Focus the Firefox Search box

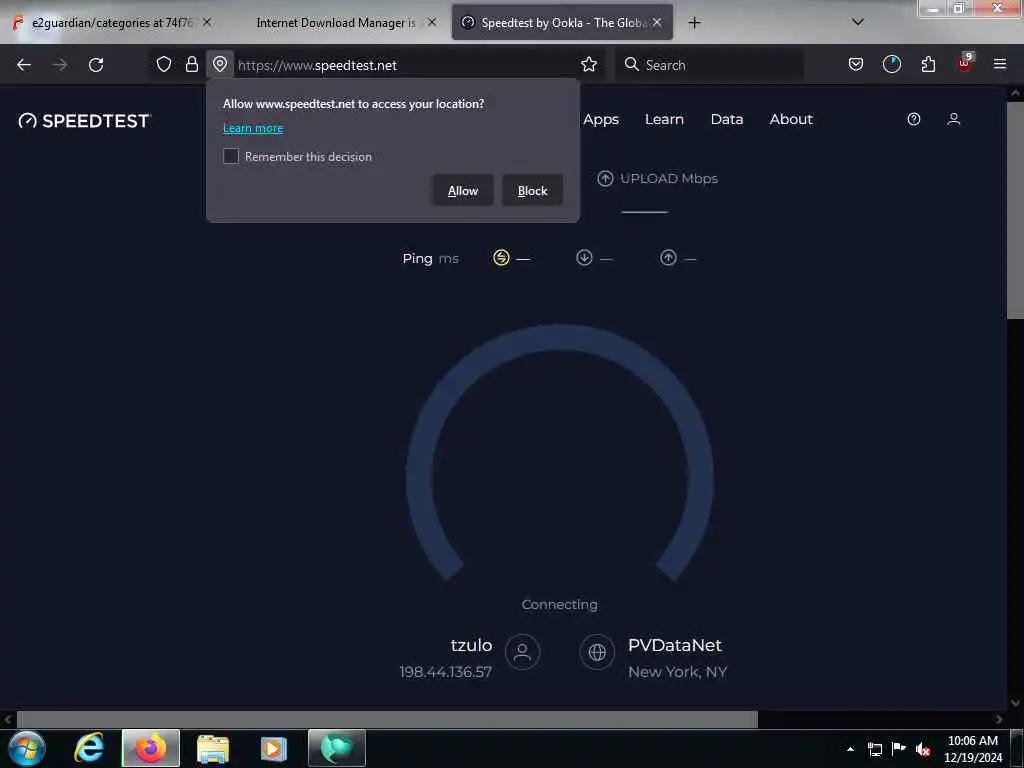point(709,65)
